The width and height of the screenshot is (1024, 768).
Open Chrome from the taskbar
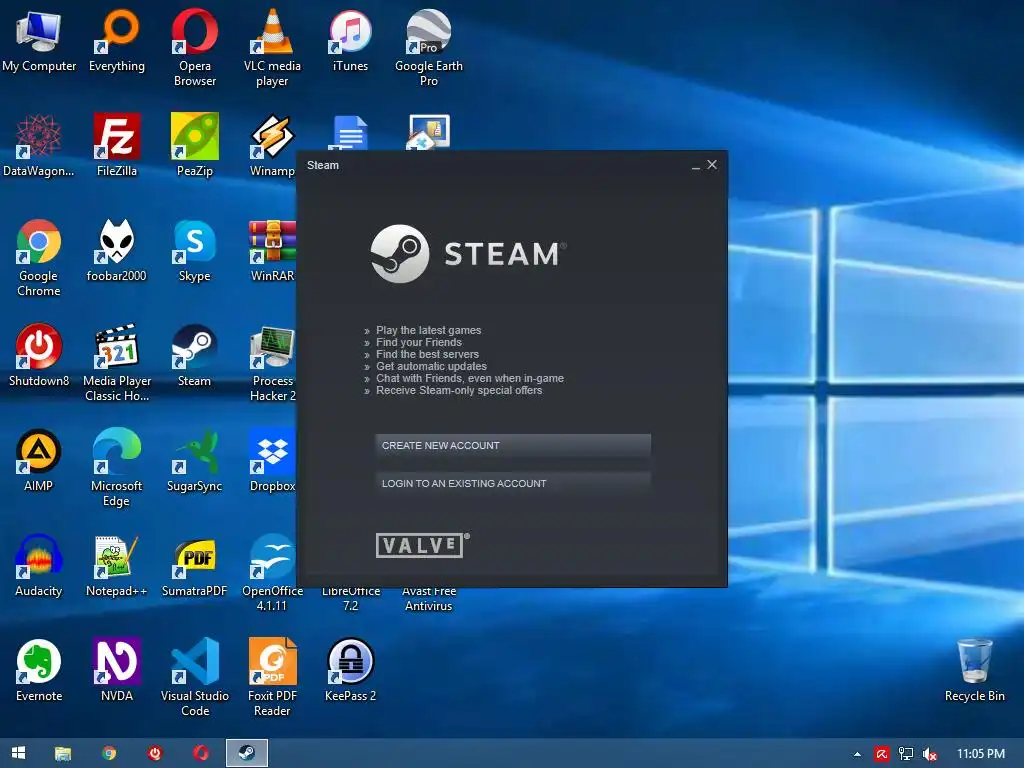point(109,753)
